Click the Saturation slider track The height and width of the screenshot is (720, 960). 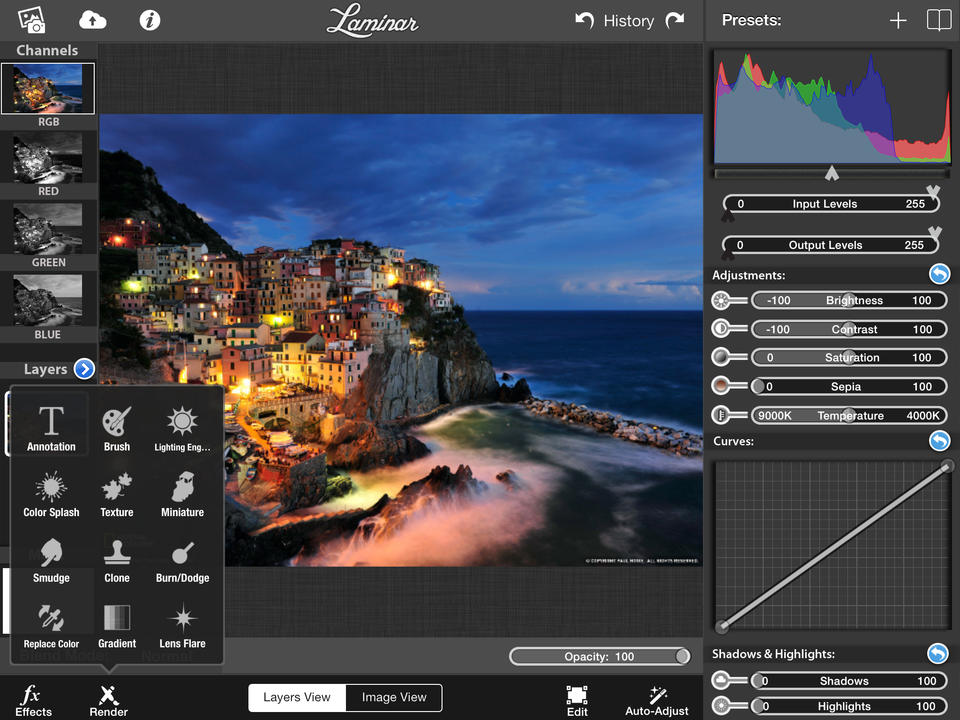(x=849, y=357)
